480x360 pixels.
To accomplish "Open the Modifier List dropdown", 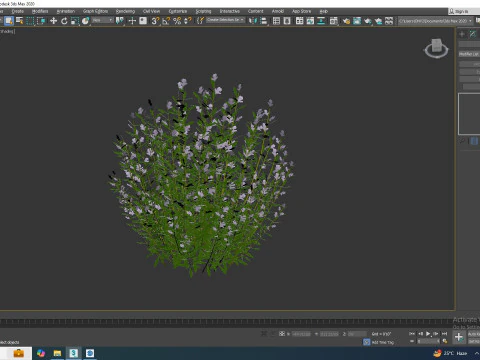I will pos(469,54).
